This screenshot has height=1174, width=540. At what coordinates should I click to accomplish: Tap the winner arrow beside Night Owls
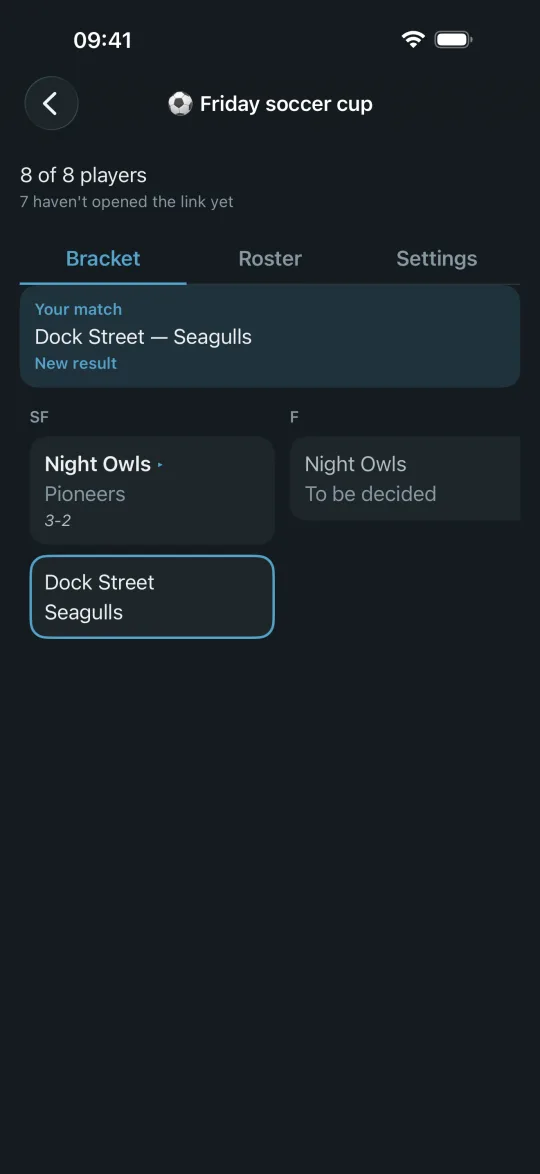(x=160, y=465)
